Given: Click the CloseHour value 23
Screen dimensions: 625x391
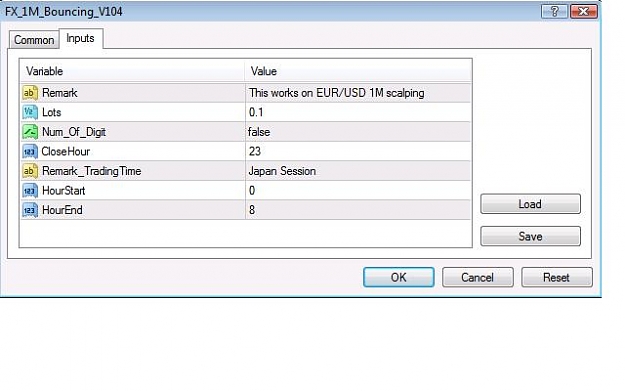Looking at the screenshot, I should (255, 151).
